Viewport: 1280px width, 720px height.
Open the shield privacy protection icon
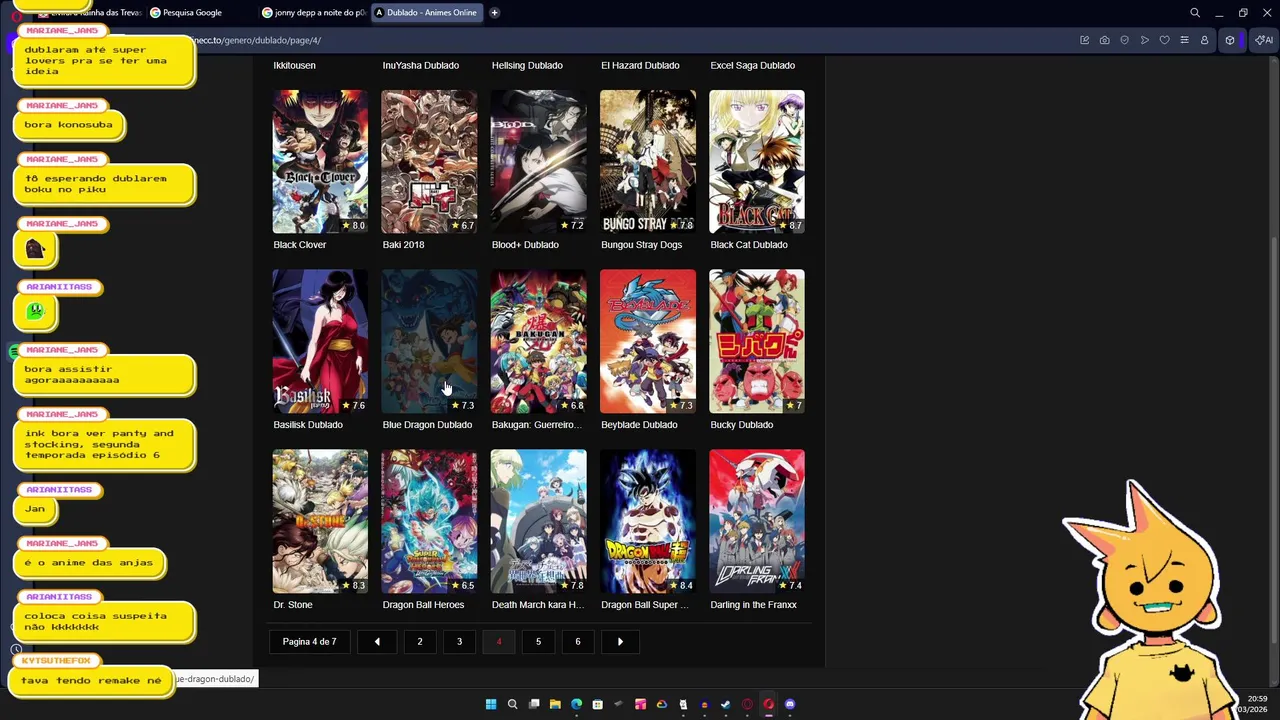(x=1124, y=40)
